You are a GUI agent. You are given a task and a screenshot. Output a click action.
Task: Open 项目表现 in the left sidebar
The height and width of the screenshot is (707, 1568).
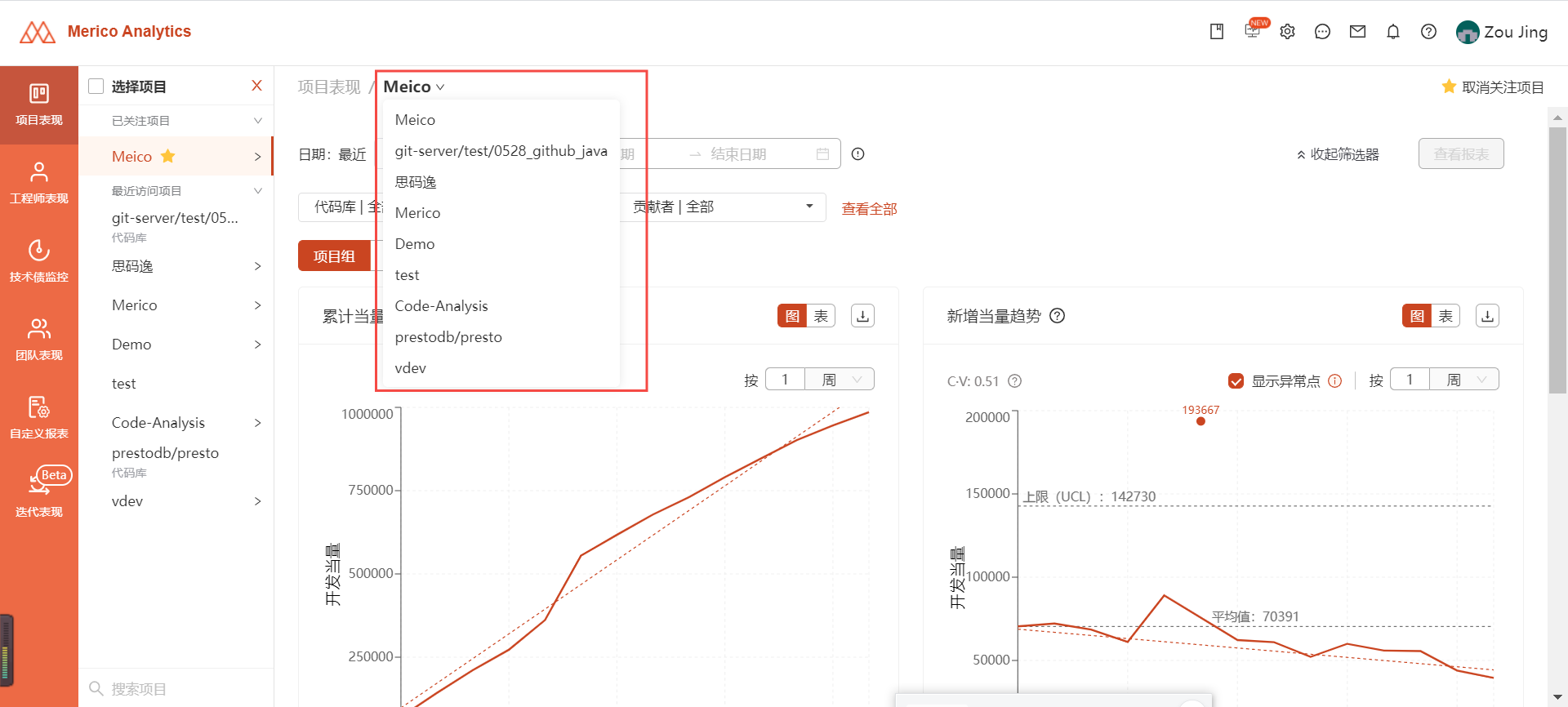coord(38,105)
